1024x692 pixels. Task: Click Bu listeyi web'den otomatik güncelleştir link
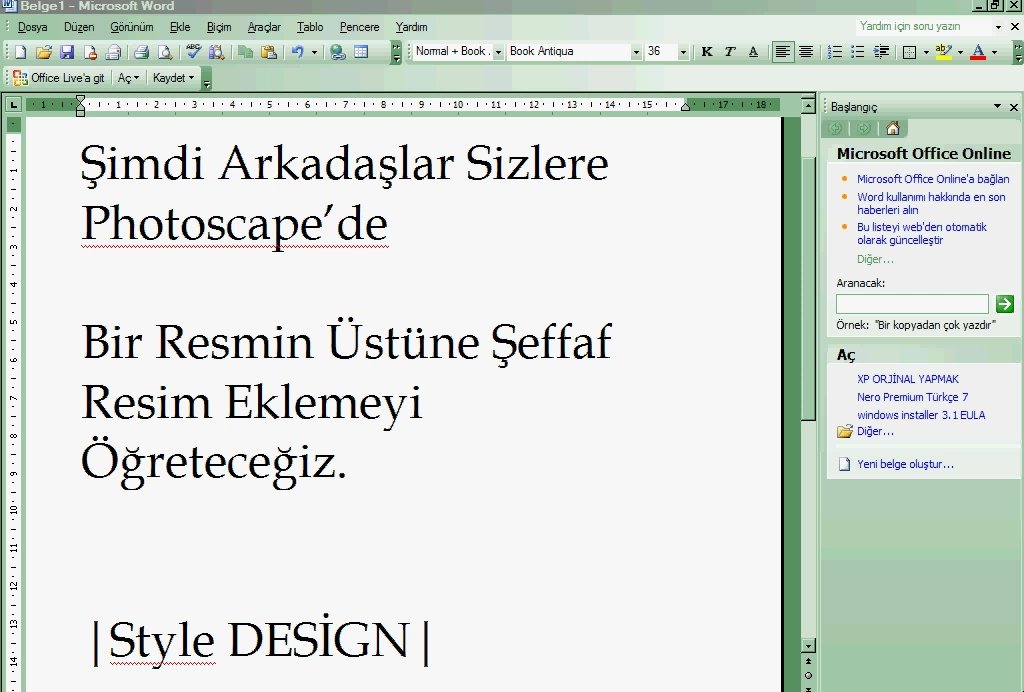[921, 233]
